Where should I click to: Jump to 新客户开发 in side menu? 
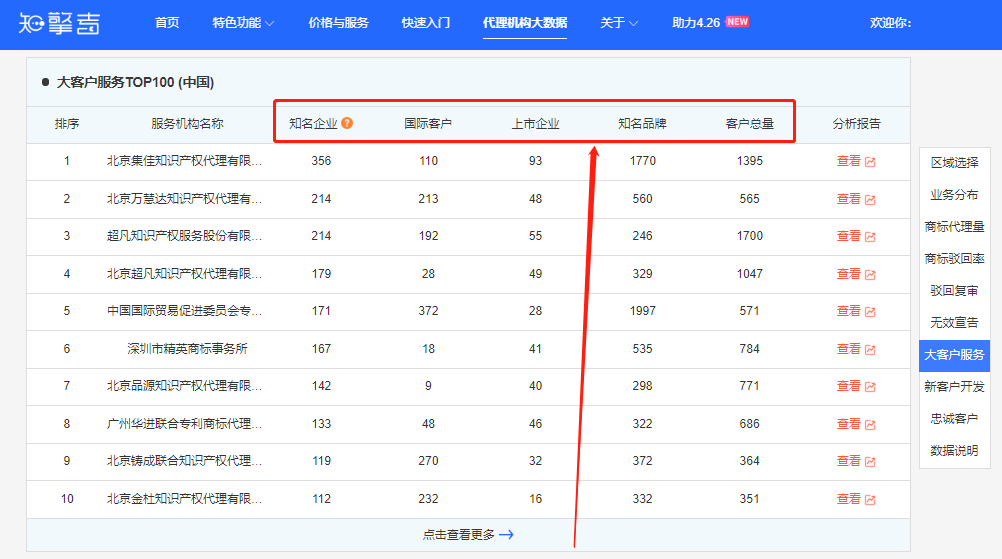[x=954, y=387]
